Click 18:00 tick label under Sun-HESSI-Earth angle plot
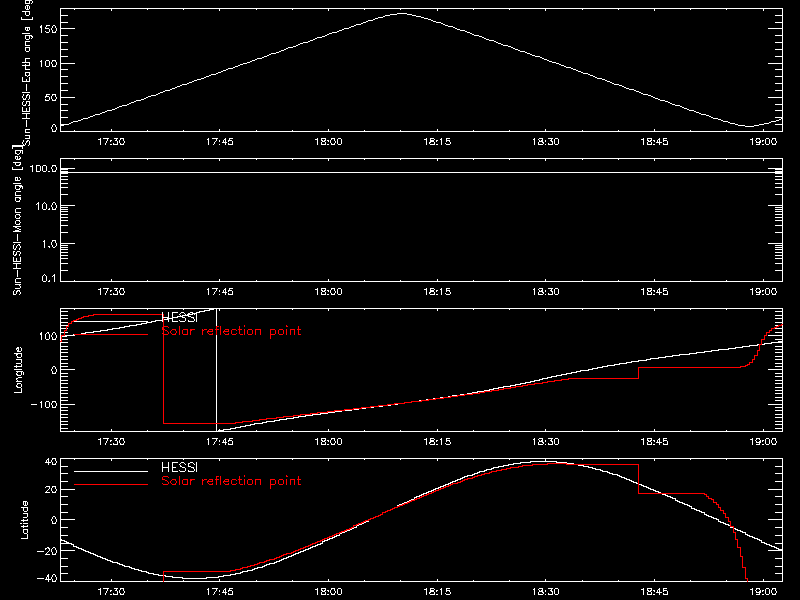Screen dimensions: 800x600 point(328,141)
